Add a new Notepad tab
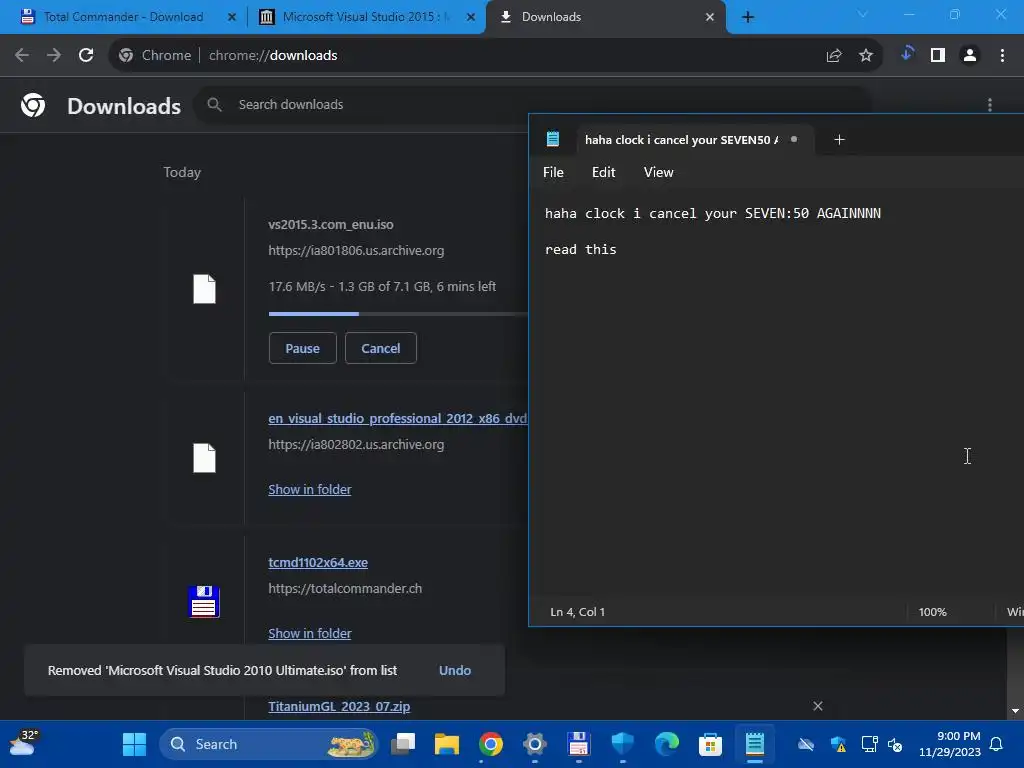This screenshot has width=1024, height=768. click(840, 140)
